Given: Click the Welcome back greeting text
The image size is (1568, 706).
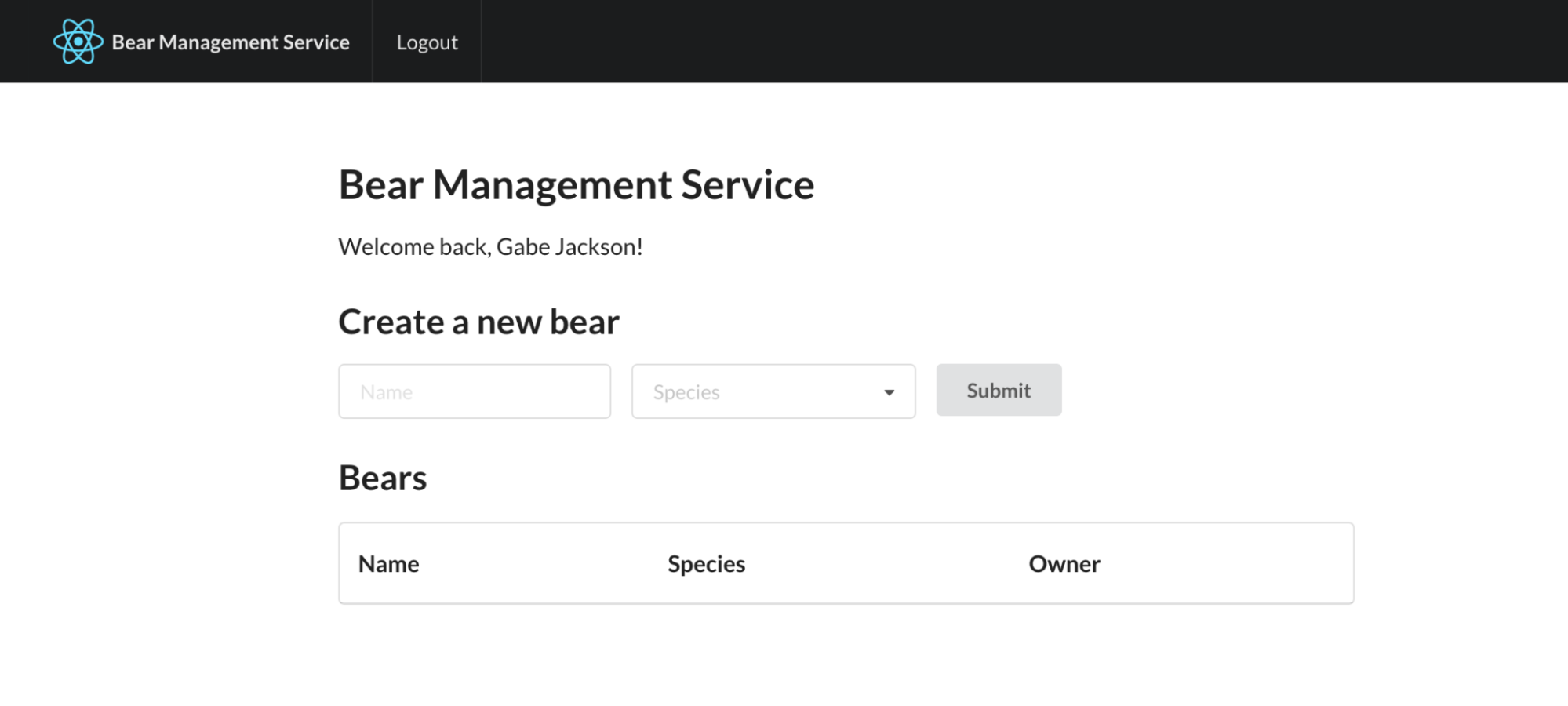Looking at the screenshot, I should [x=415, y=247].
